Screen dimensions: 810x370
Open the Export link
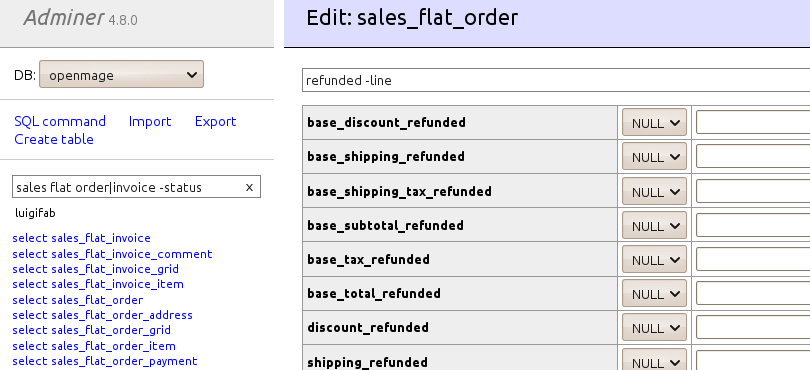tap(215, 121)
